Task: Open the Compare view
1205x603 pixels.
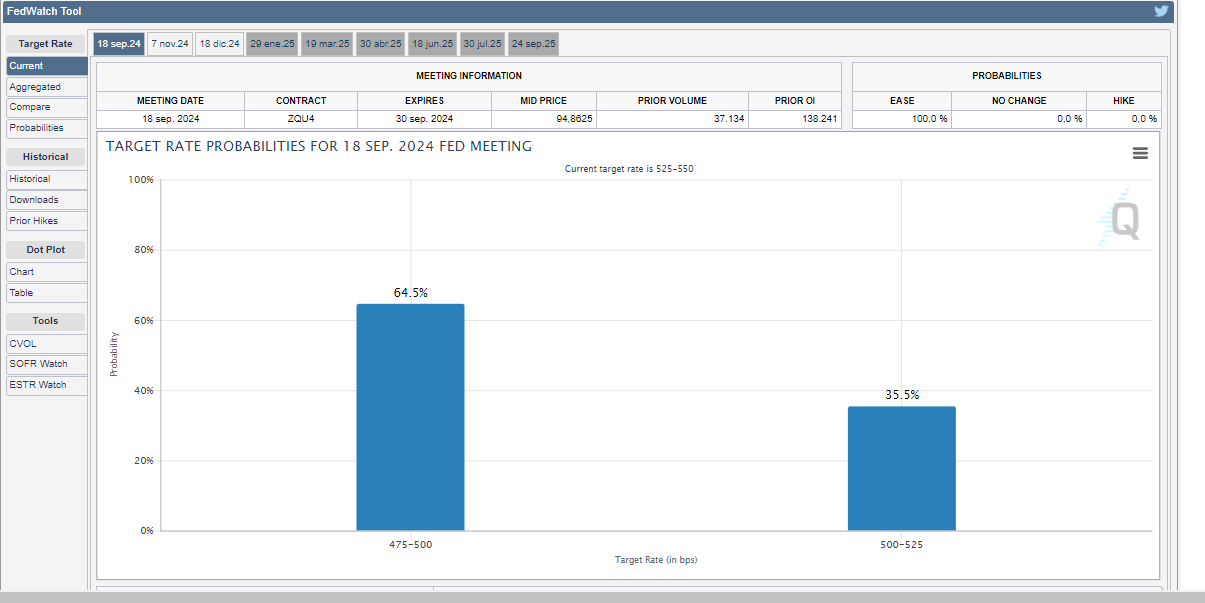Action: (x=47, y=107)
